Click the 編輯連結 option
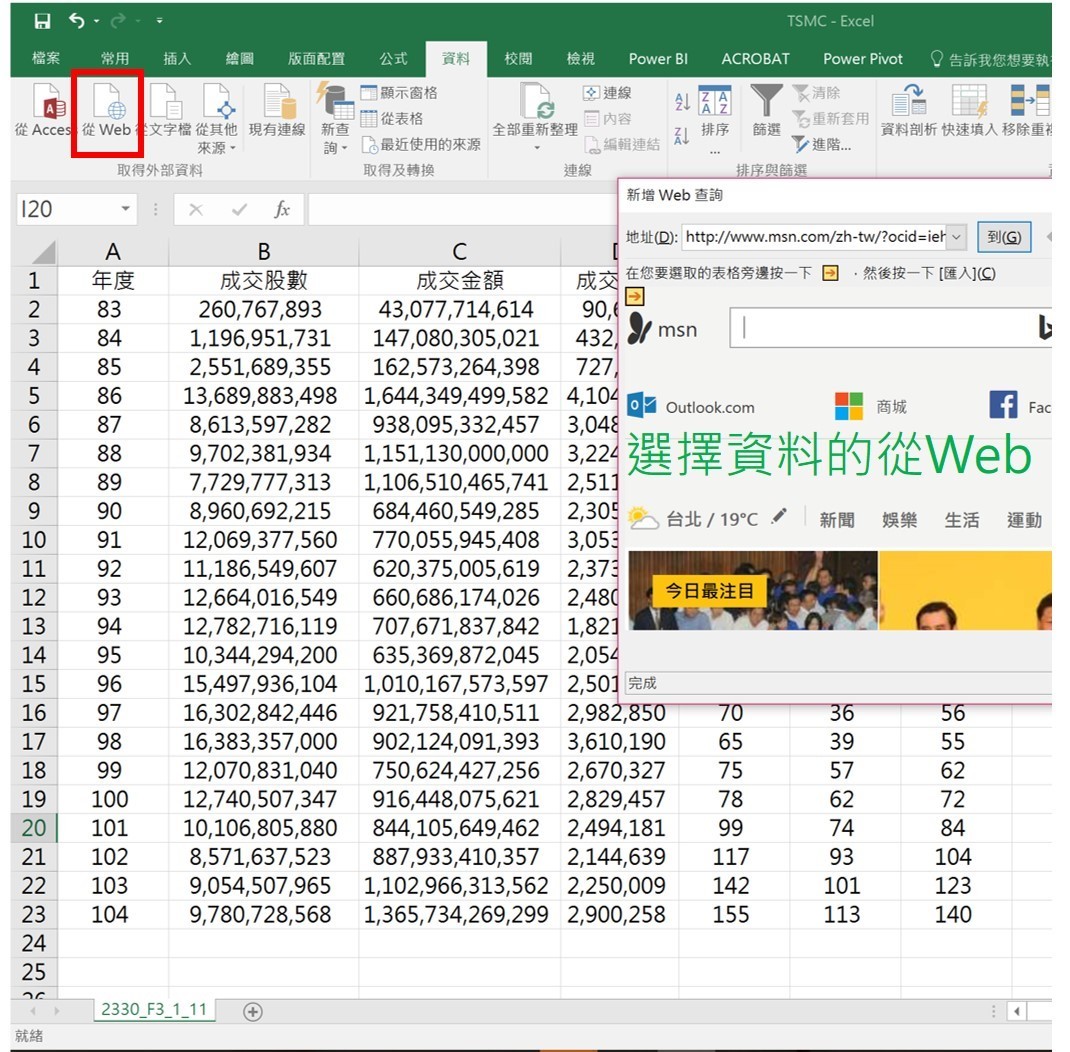Image resolution: width=1070 pixels, height=1052 pixels. [x=622, y=145]
